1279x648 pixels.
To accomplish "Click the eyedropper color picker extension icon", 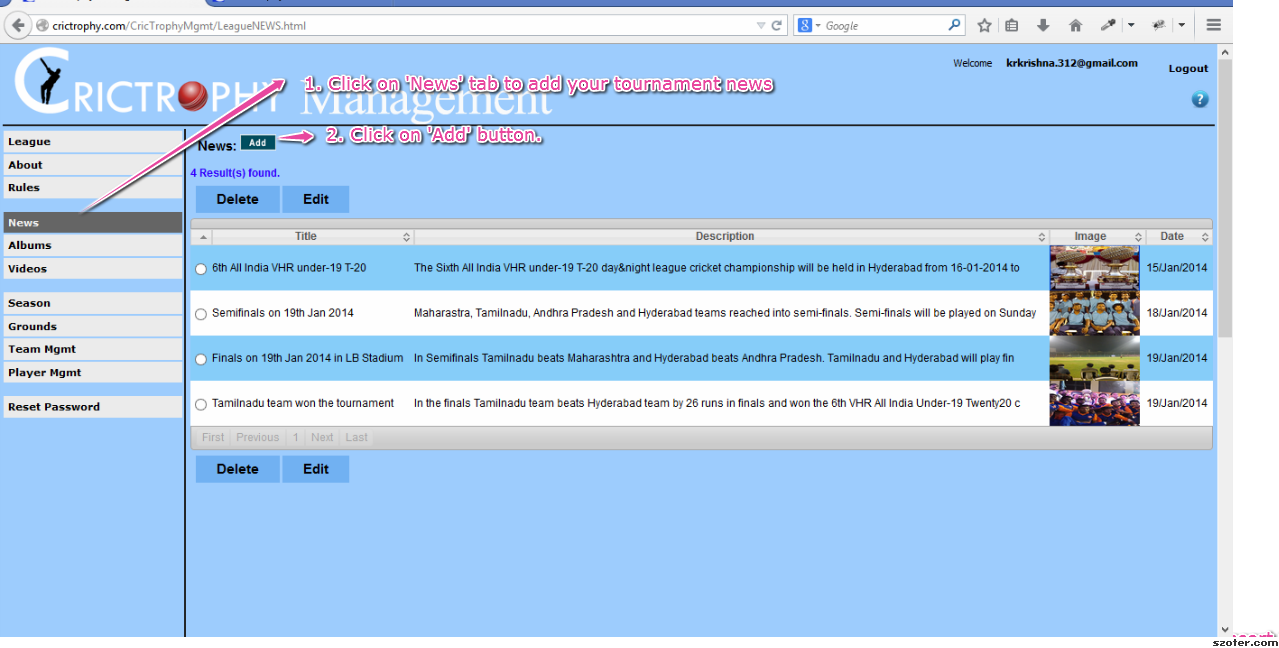I will 1108,26.
